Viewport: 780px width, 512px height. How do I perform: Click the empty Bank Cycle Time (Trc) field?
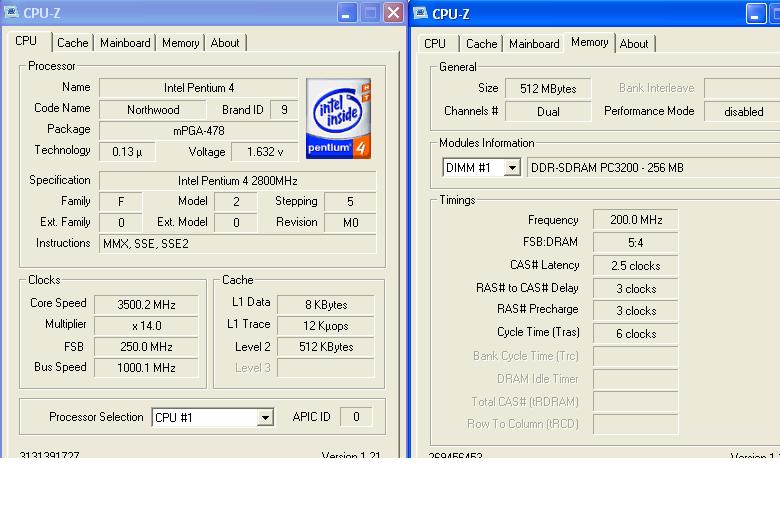coord(636,356)
